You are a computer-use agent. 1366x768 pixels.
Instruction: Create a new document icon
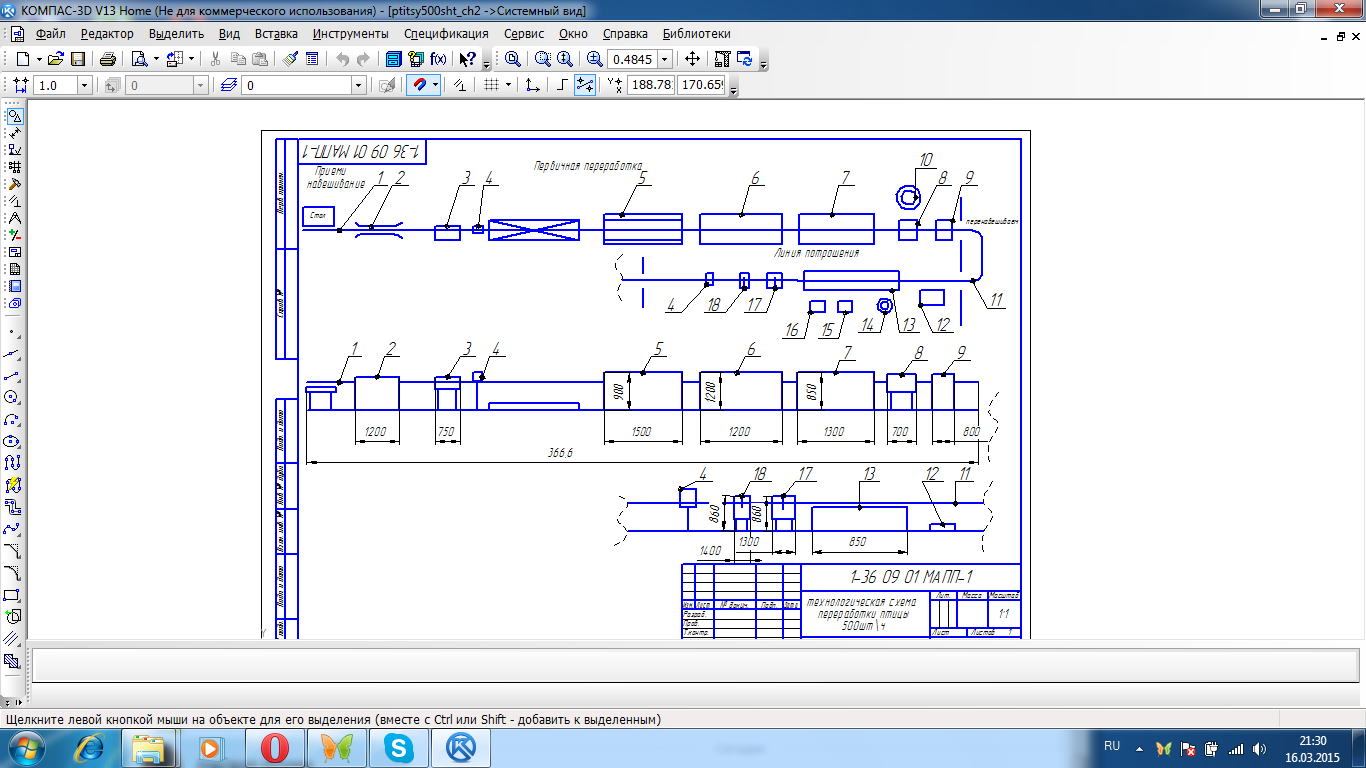(x=23, y=59)
